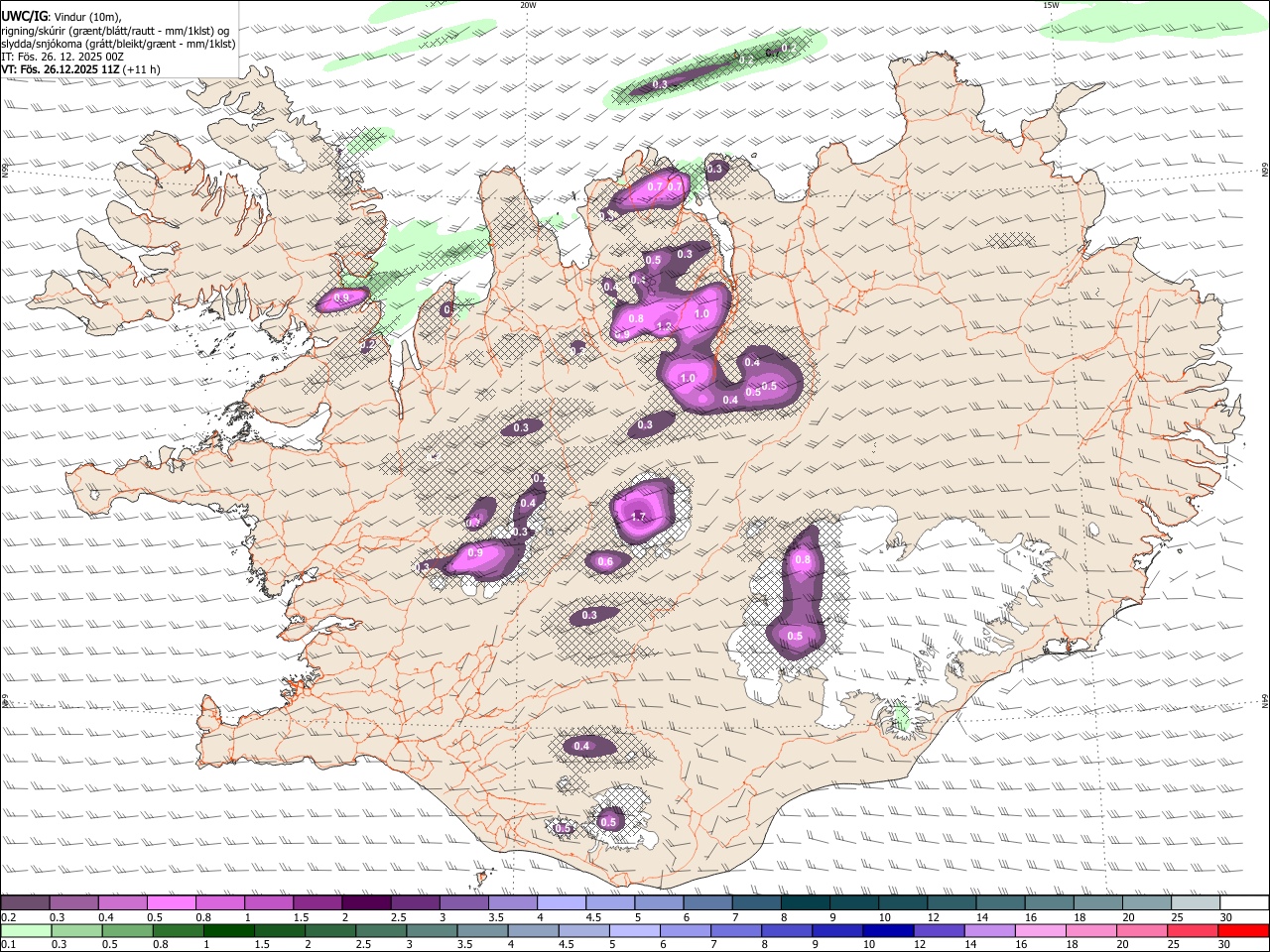
Task: Click the '1.2' snowfall value on the map
Action: (x=665, y=326)
